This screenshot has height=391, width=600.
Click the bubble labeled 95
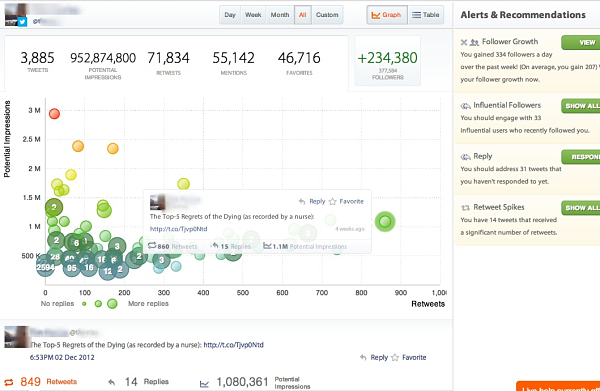point(72,268)
